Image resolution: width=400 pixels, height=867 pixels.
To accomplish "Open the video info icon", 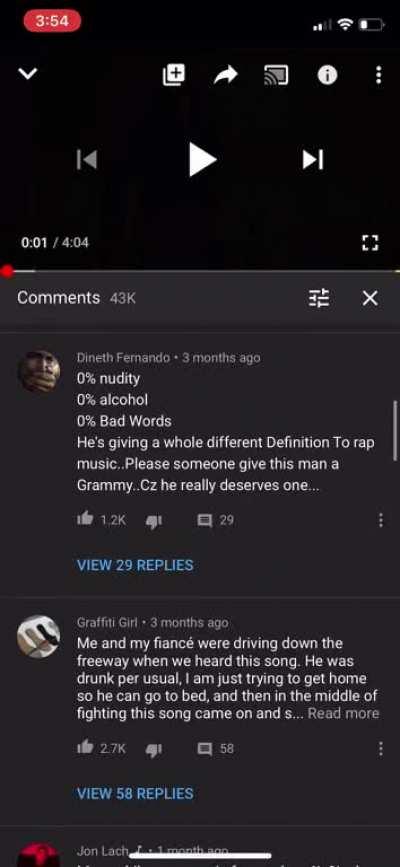I will (328, 75).
